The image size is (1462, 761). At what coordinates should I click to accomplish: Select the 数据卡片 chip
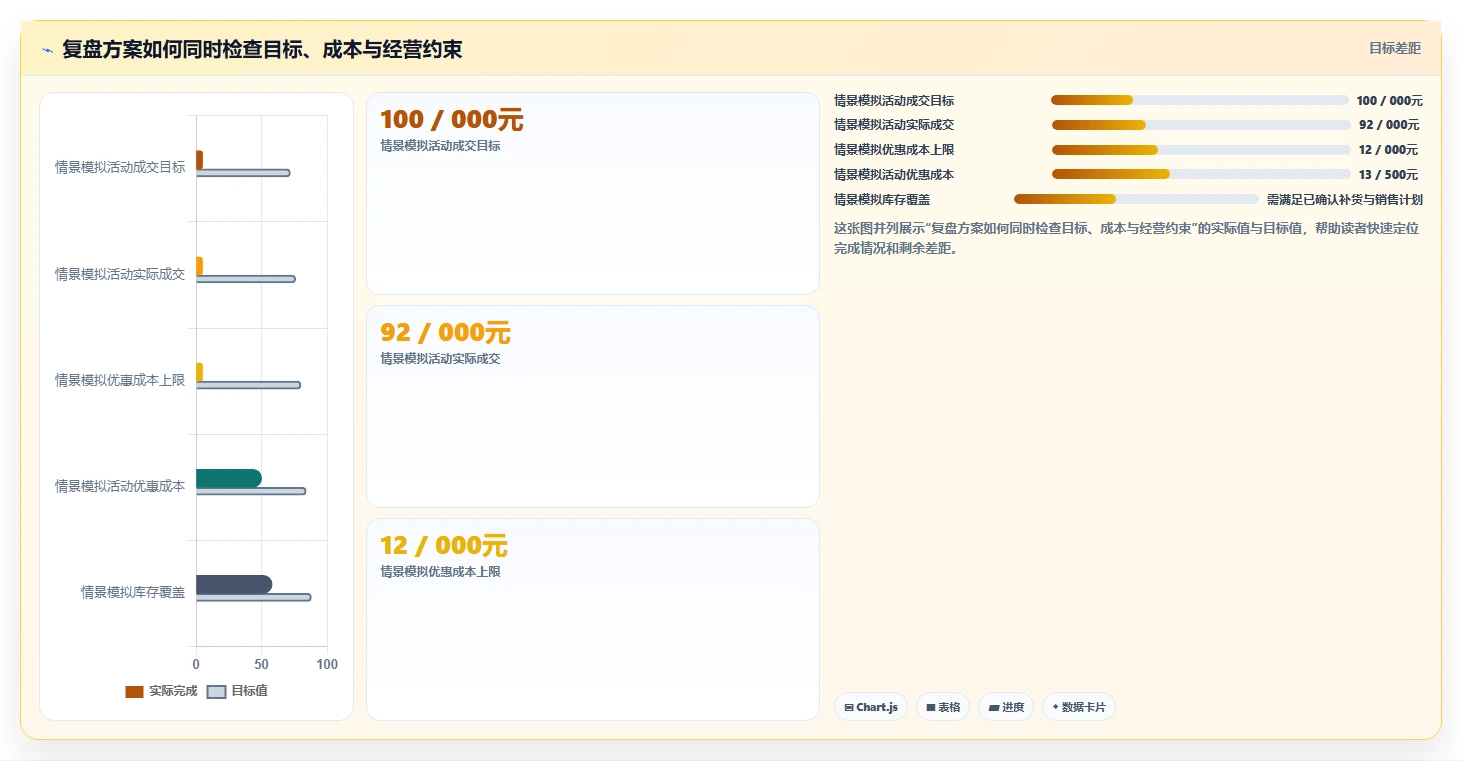[1079, 707]
